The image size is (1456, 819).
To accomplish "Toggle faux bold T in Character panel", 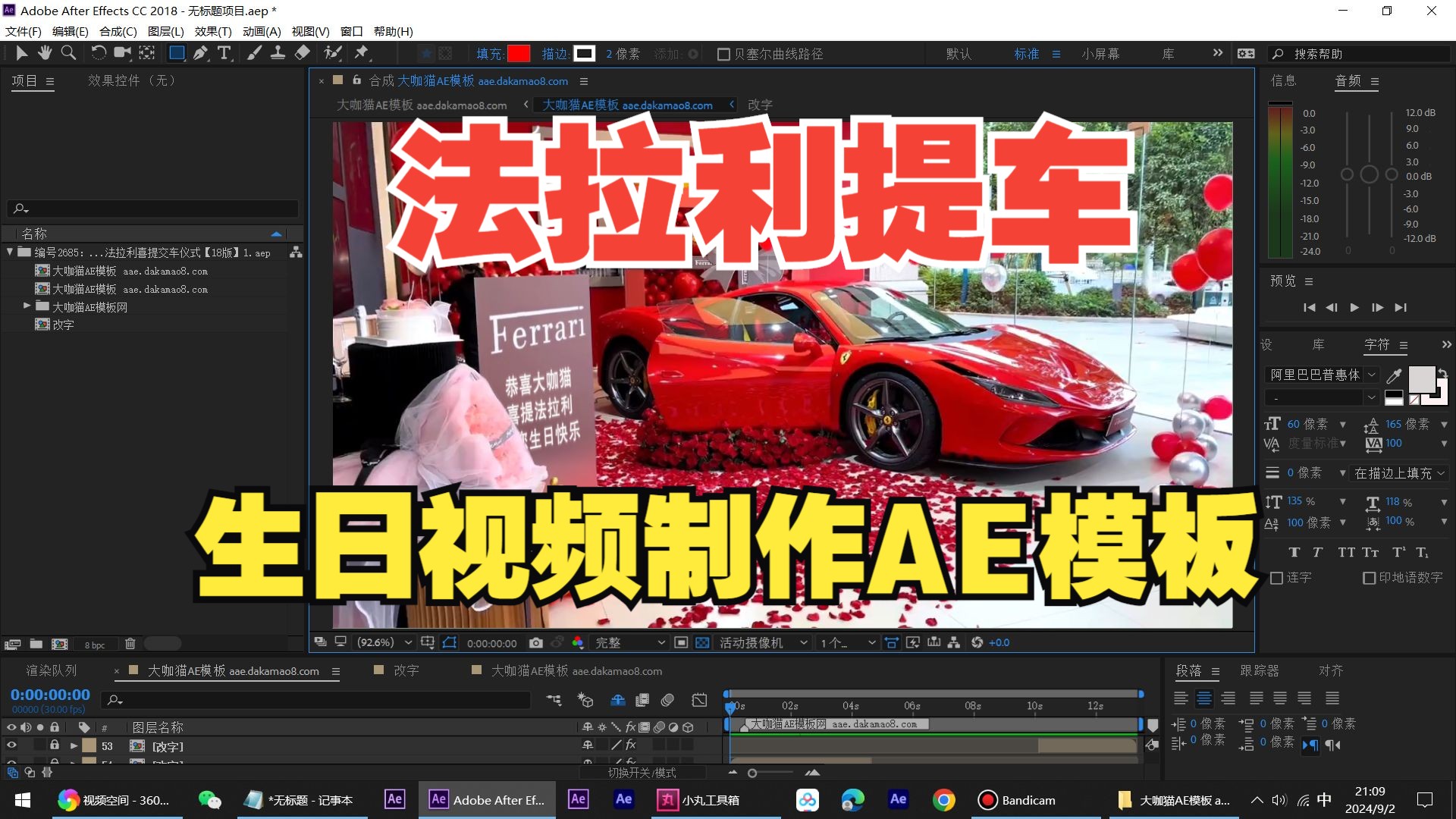I will tap(1294, 552).
